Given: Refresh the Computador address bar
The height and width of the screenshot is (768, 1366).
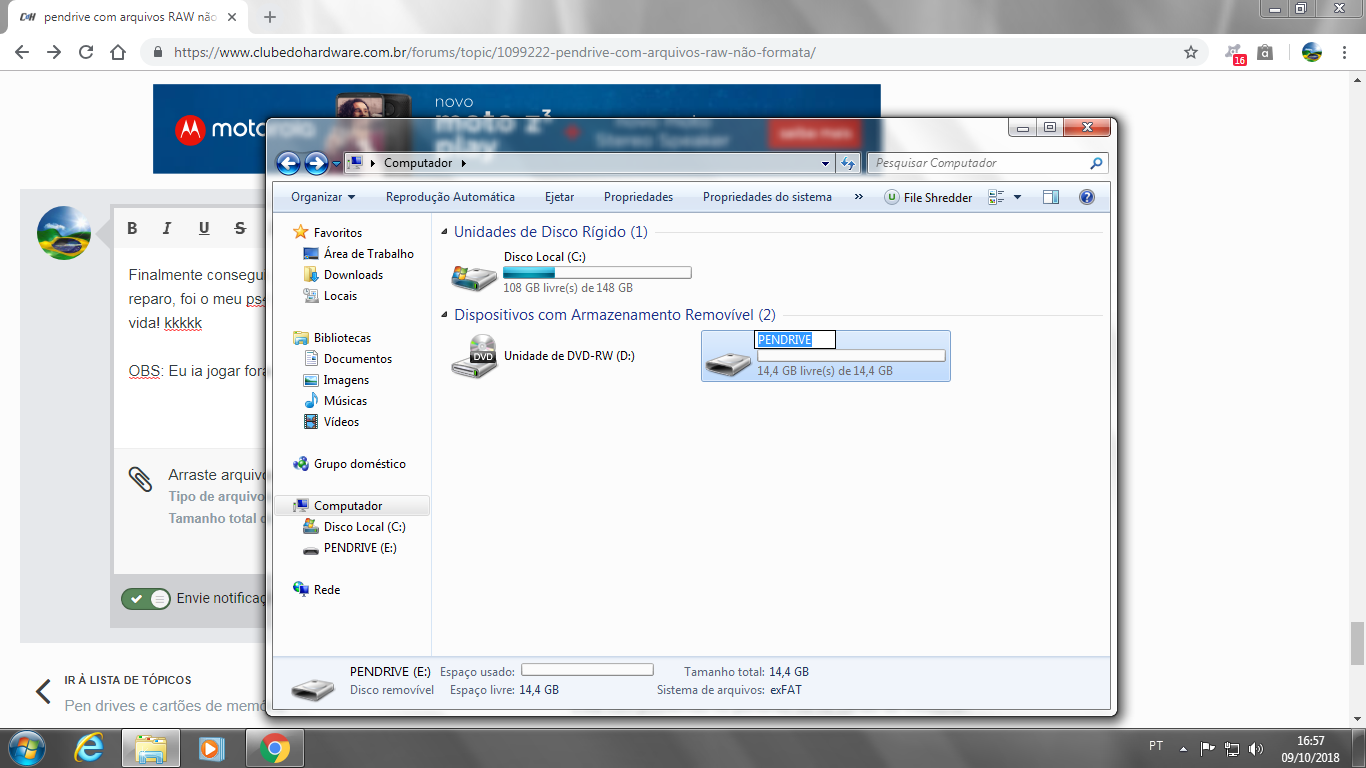Looking at the screenshot, I should tap(848, 163).
